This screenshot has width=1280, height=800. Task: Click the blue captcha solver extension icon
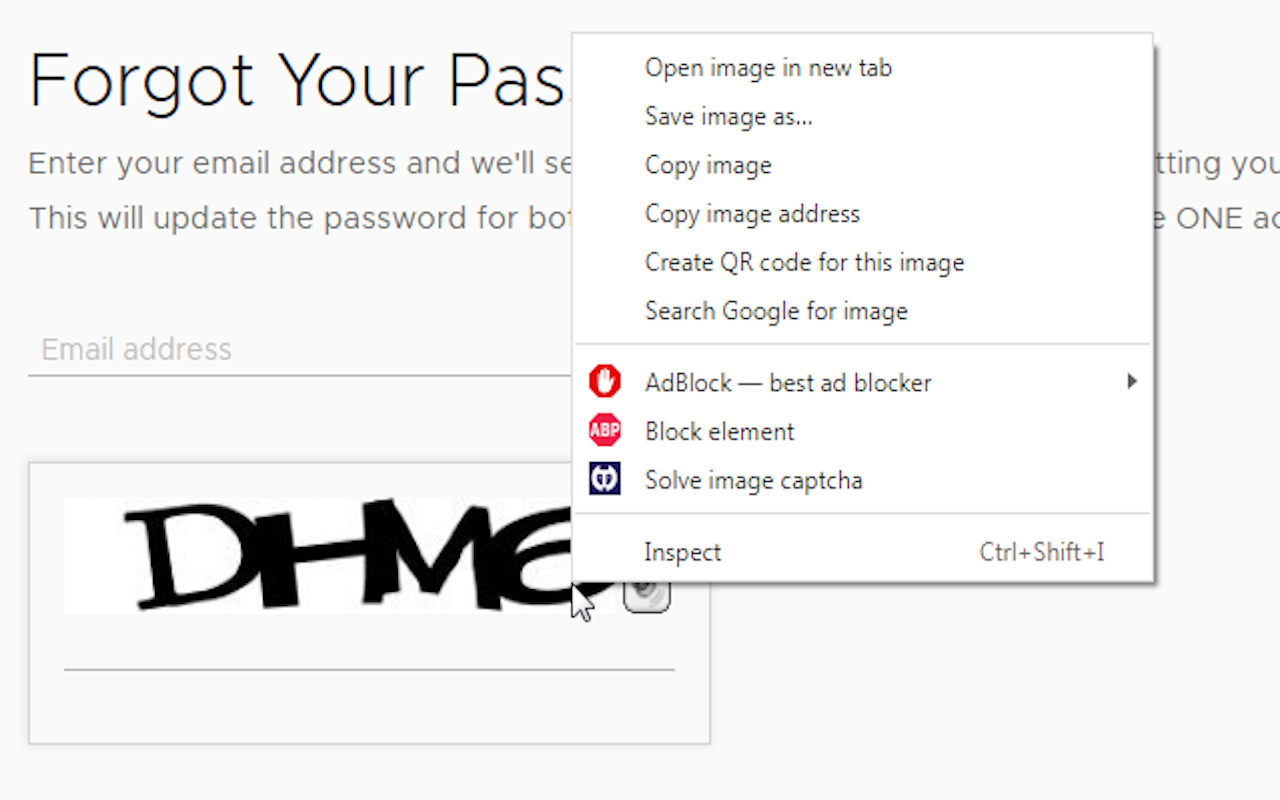[605, 479]
